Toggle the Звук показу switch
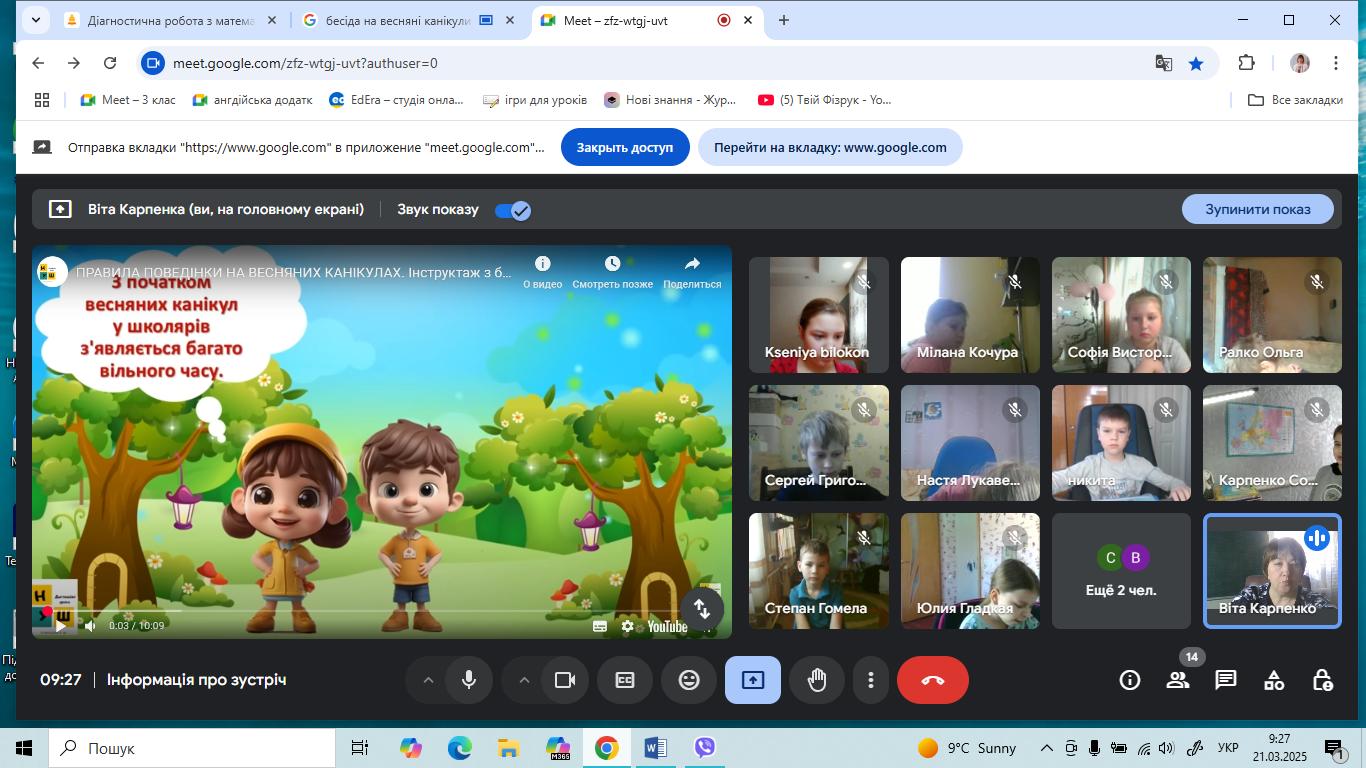The height and width of the screenshot is (768, 1366). click(x=513, y=210)
